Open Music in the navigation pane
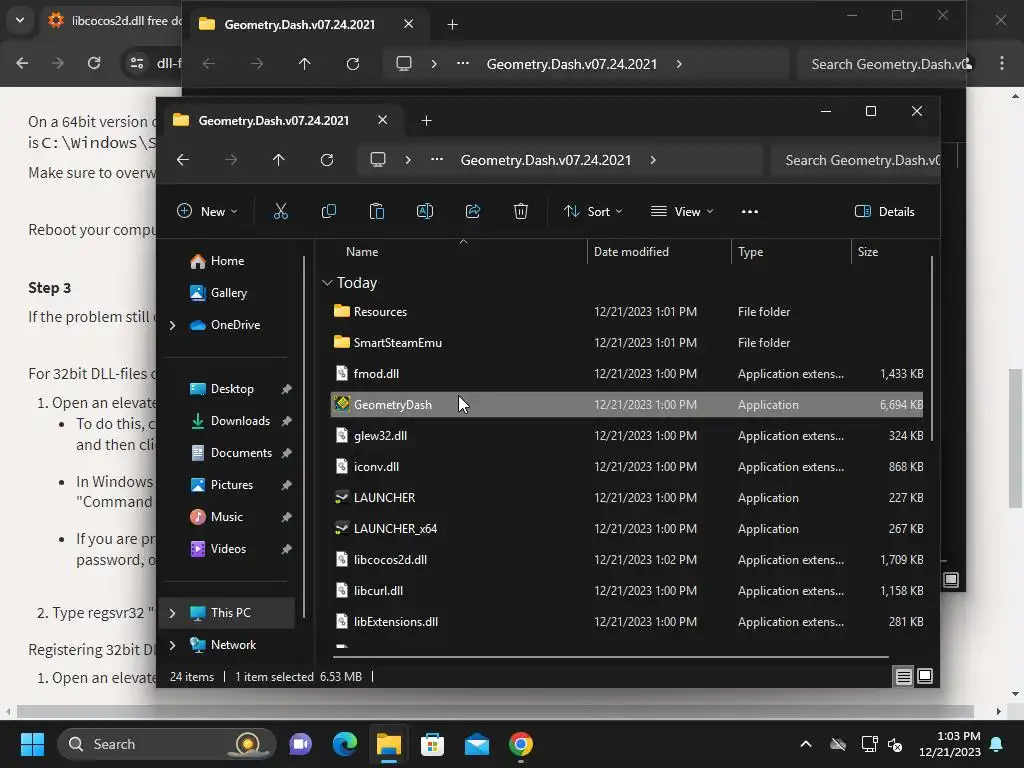1024x768 pixels. pyautogui.click(x=227, y=517)
